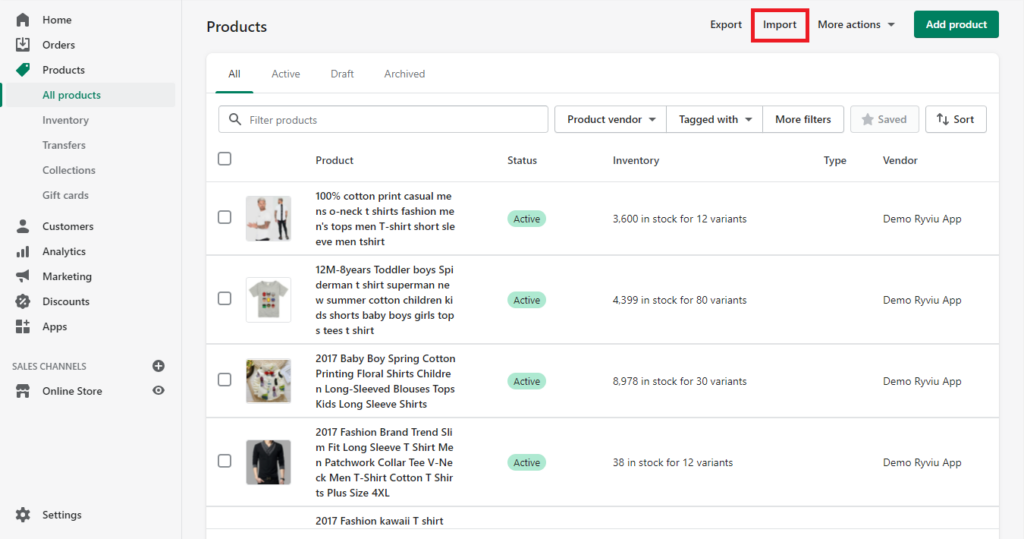This screenshot has height=539, width=1024.
Task: Open Settings gear icon
Action: tap(23, 515)
